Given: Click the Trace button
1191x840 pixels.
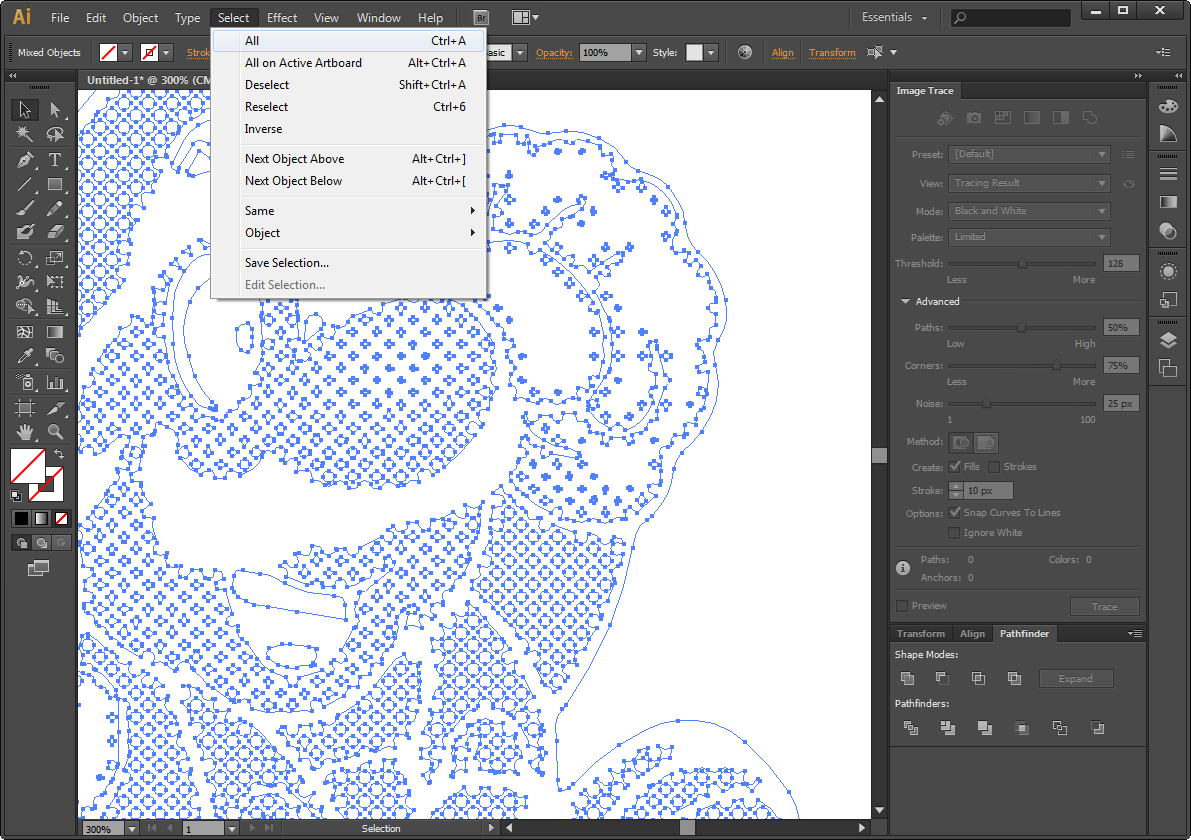Looking at the screenshot, I should (1104, 606).
